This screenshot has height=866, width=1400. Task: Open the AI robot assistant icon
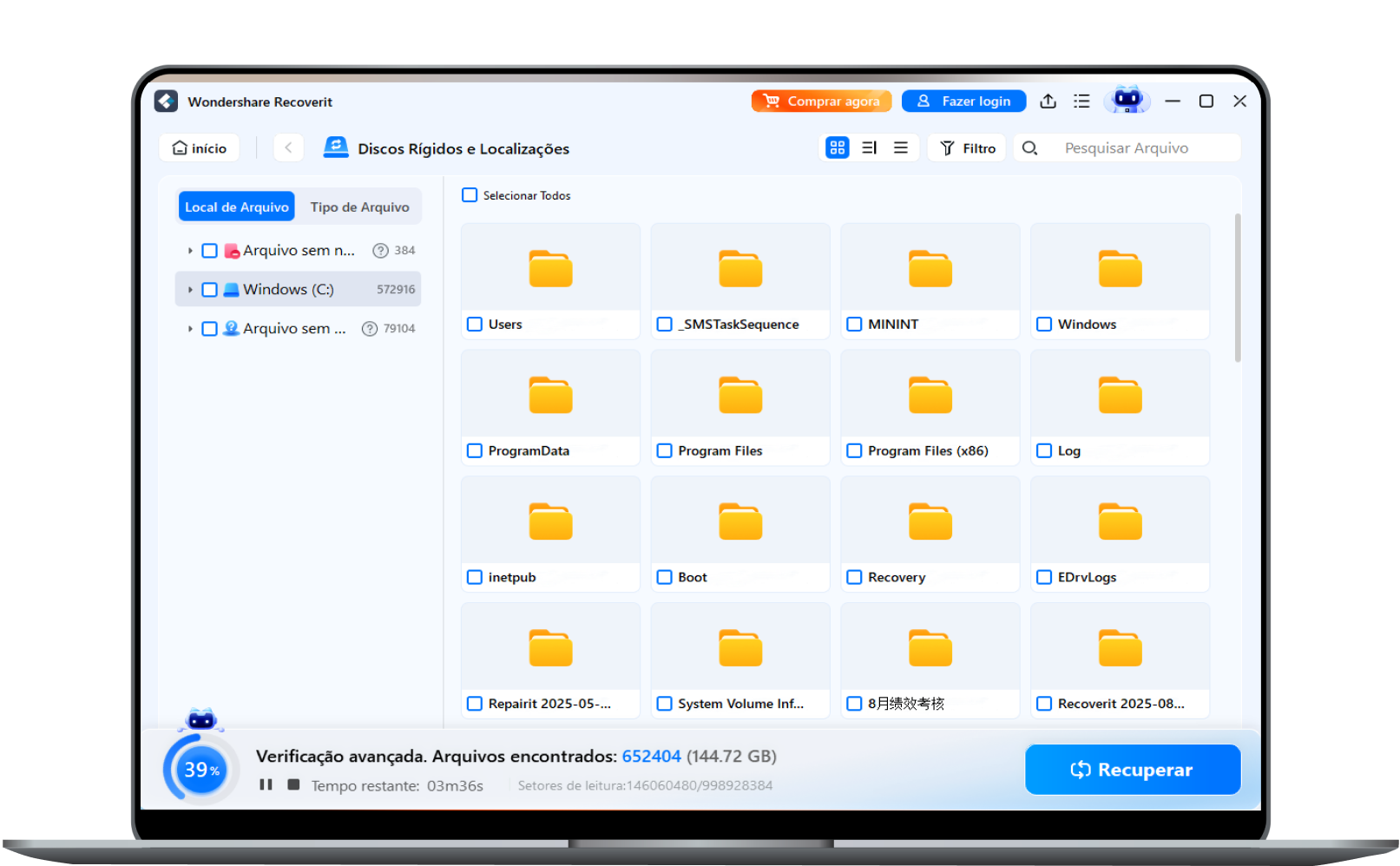click(1127, 101)
